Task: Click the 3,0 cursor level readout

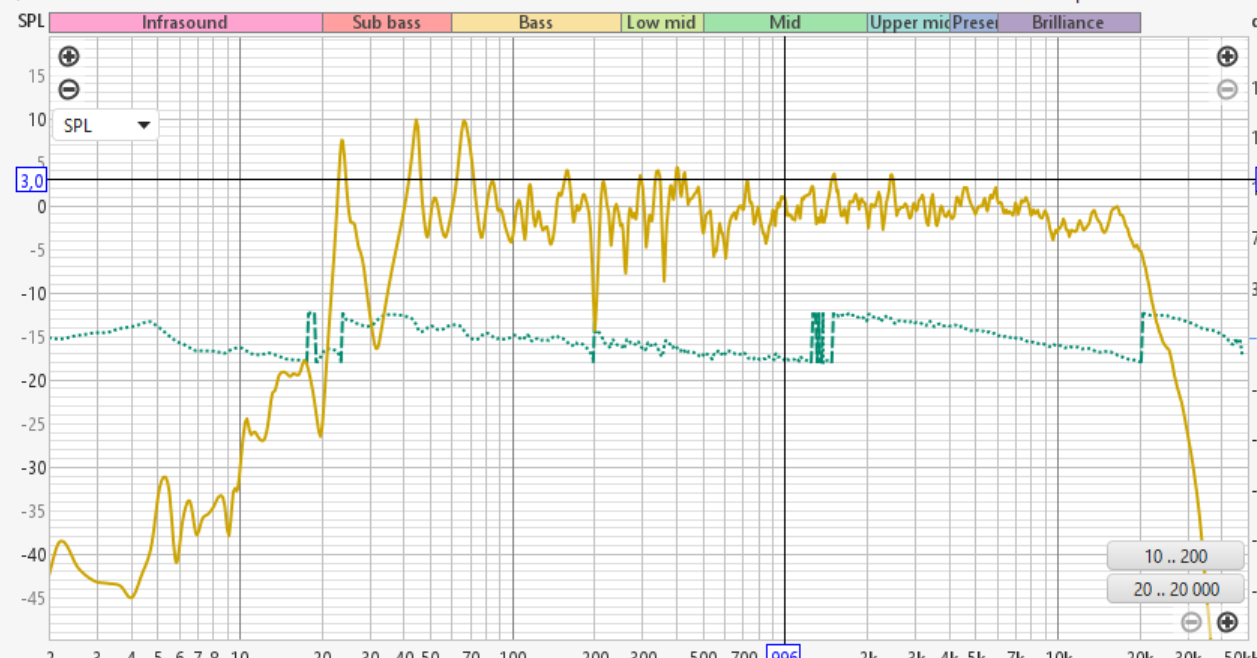Action: 31,181
